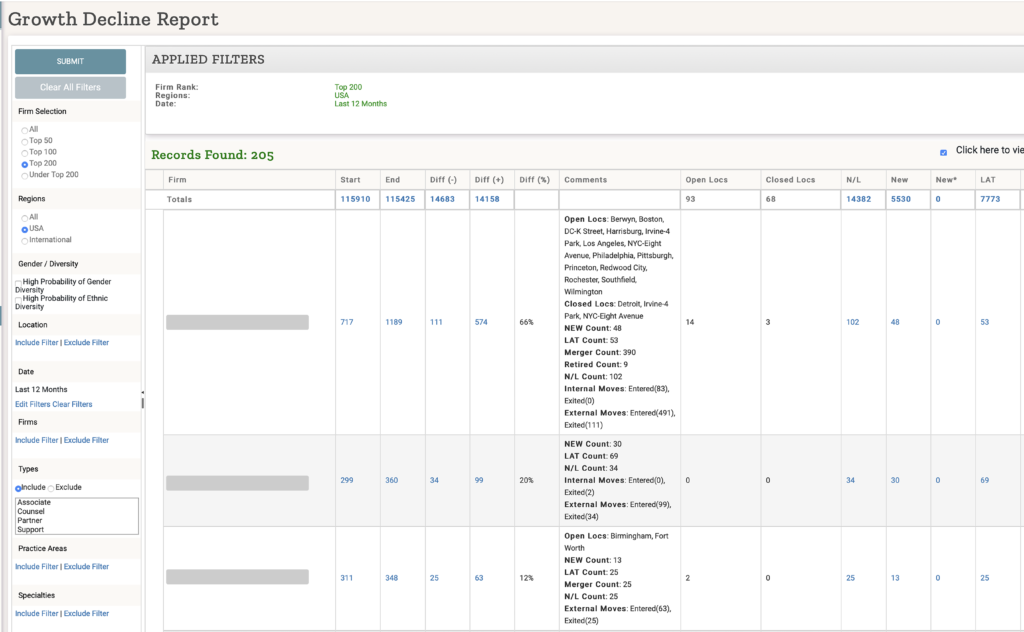
Task: Sort by the End column header
Action: point(392,180)
